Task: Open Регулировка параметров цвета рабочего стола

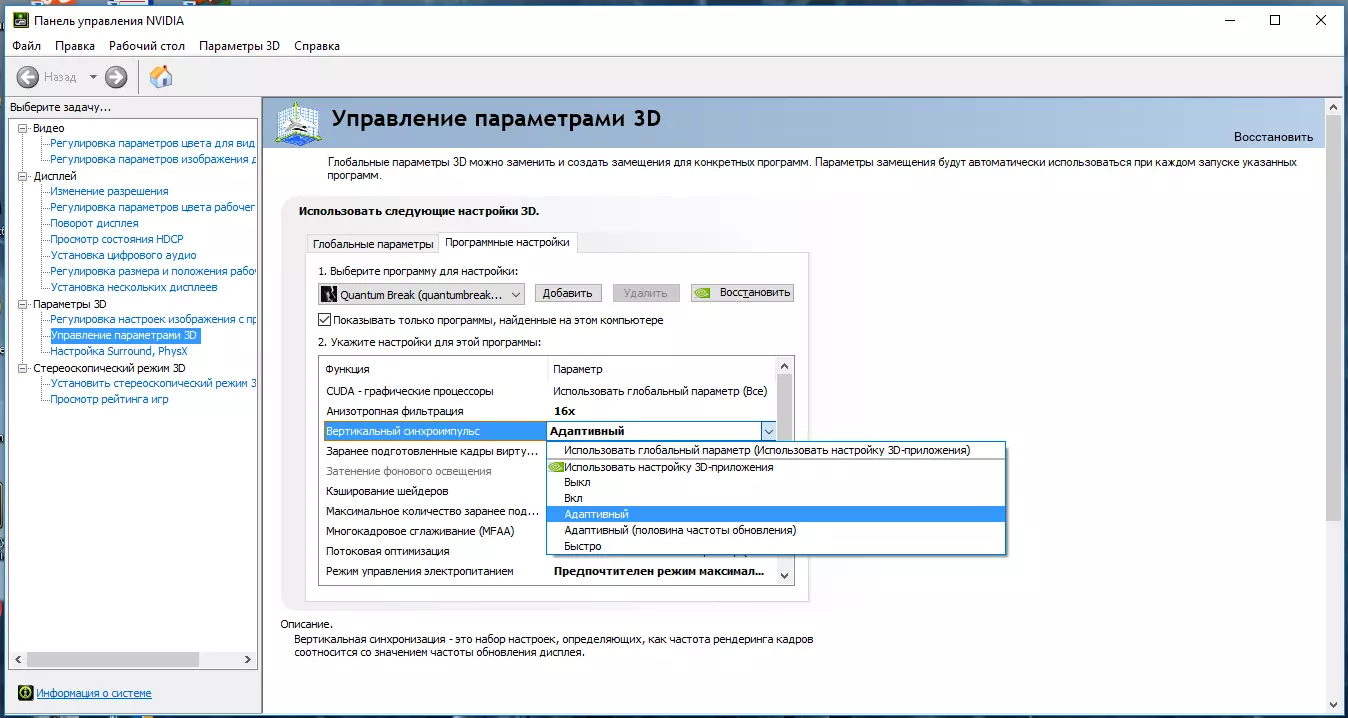Action: point(153,207)
